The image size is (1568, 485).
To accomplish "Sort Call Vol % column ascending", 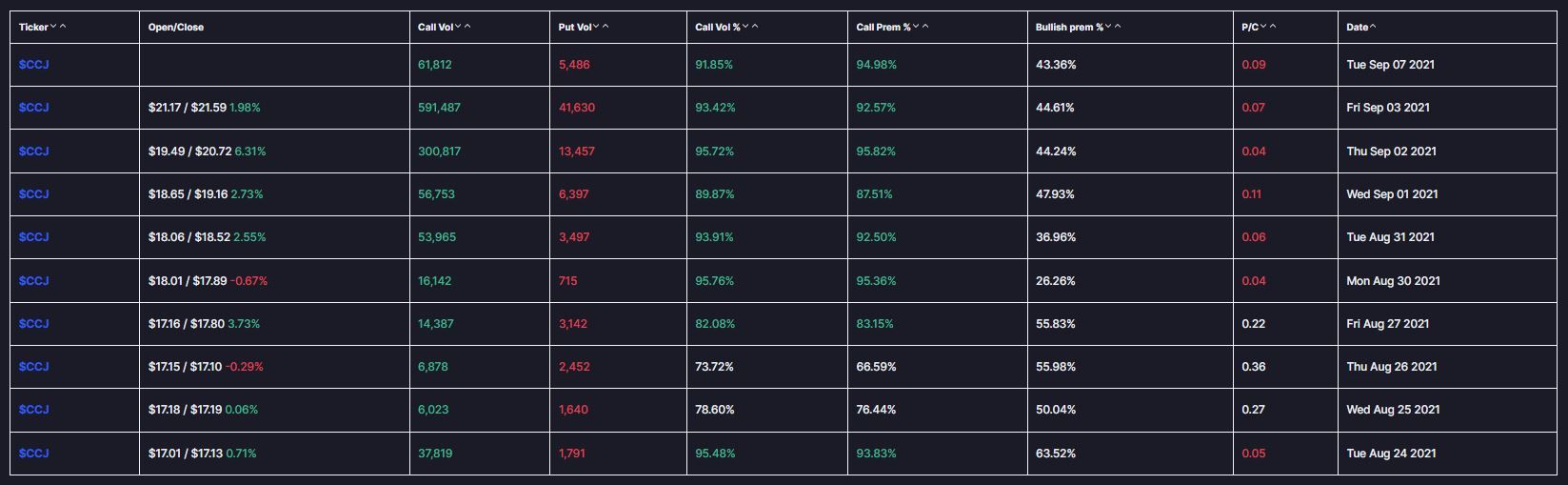I will click(x=755, y=27).
